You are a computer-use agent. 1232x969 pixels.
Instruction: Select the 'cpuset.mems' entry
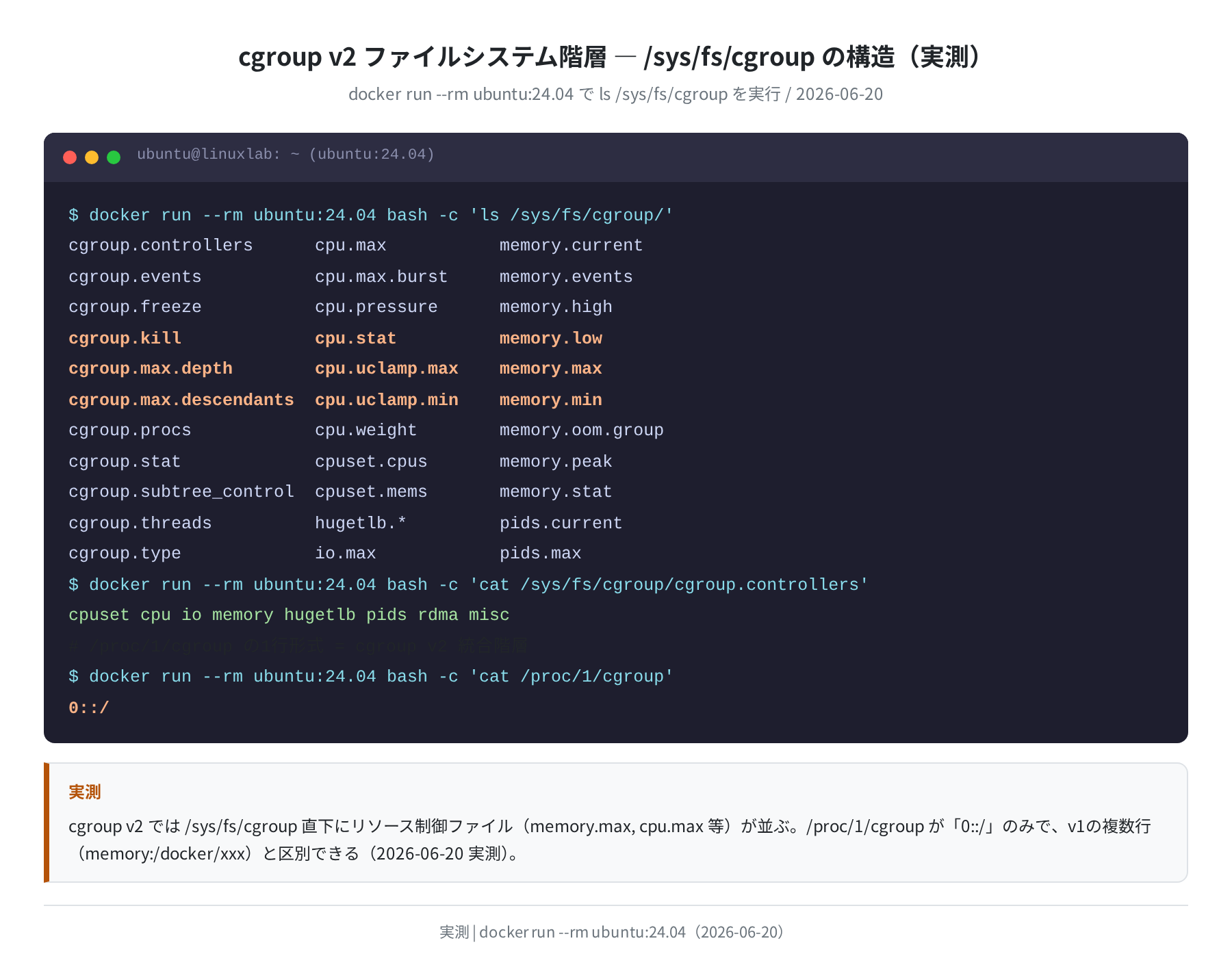[x=371, y=492]
